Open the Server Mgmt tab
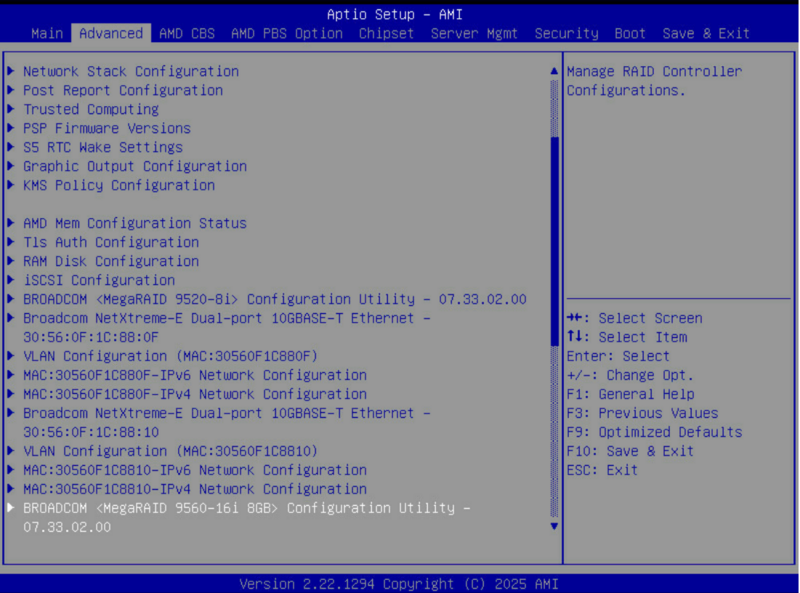 (x=474, y=34)
